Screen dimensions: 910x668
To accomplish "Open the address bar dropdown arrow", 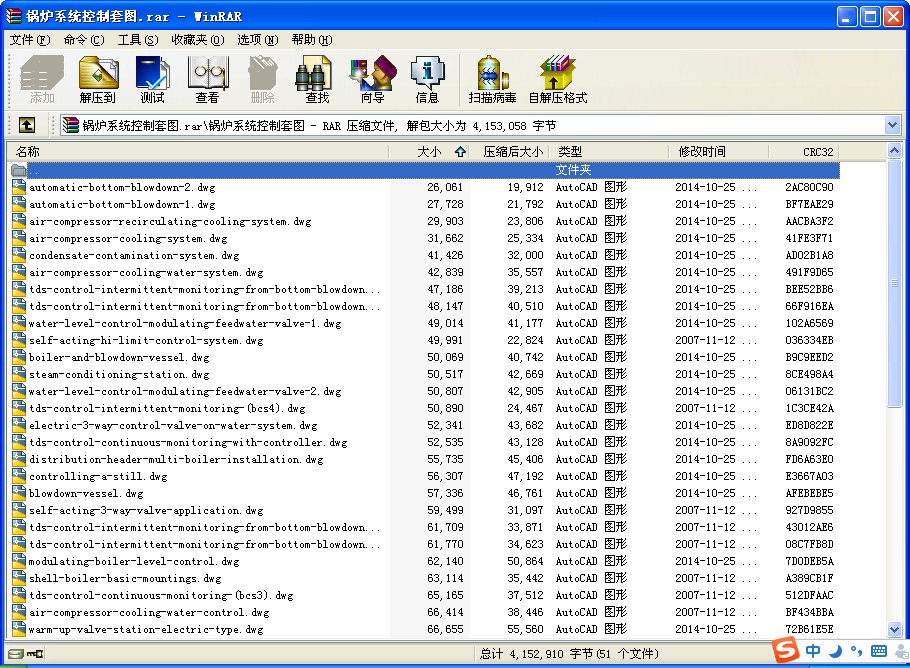I will coord(893,125).
